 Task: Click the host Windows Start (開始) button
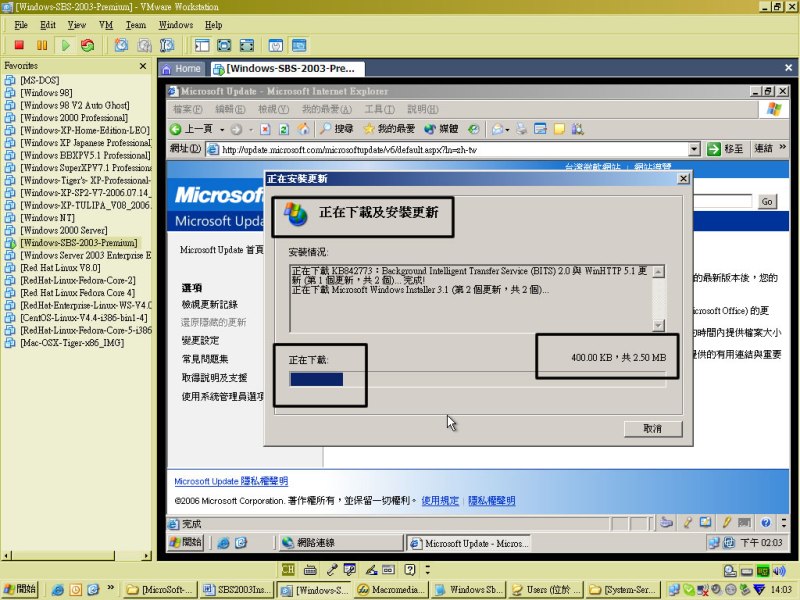point(20,589)
